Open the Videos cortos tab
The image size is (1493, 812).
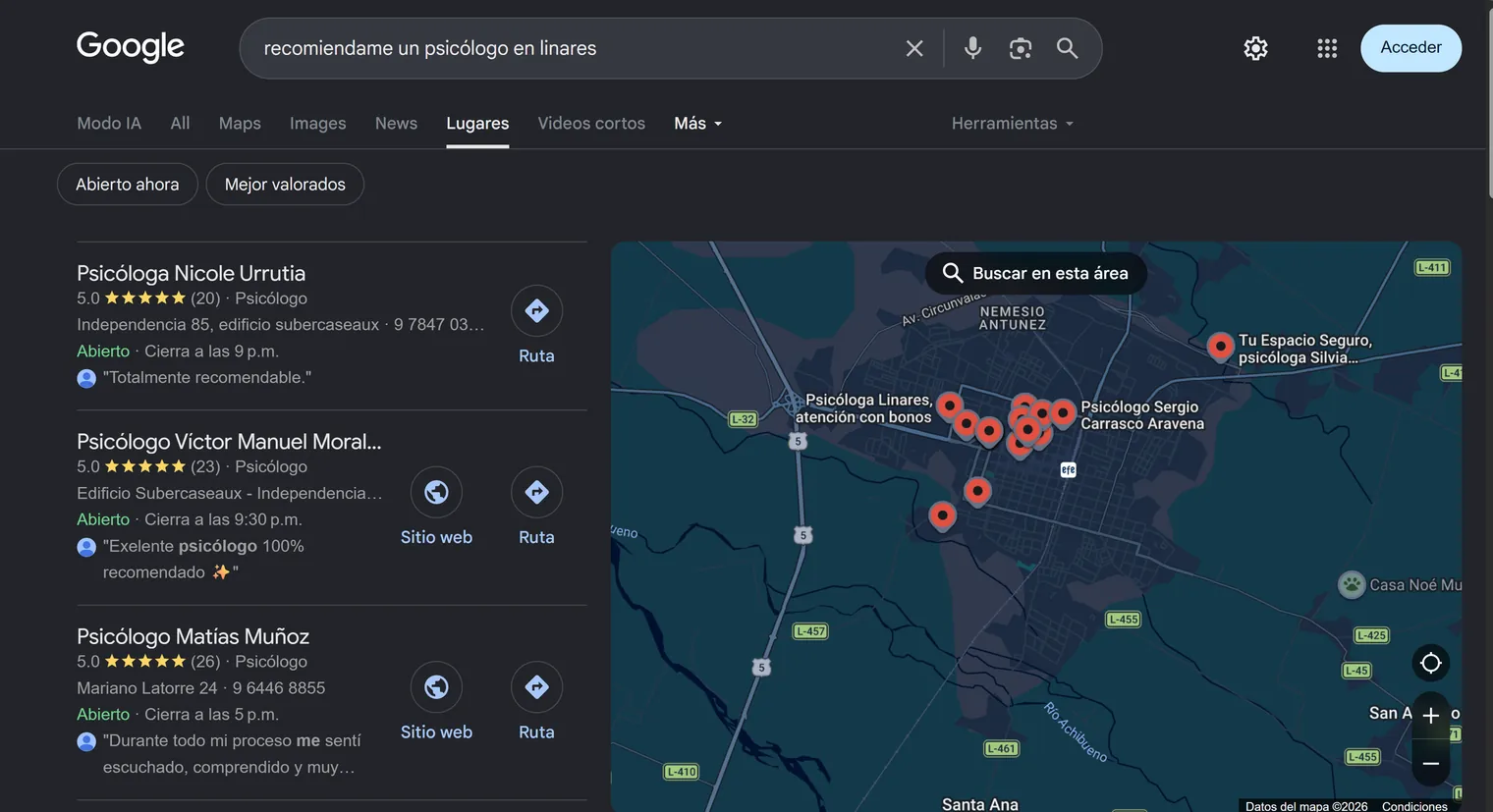[x=591, y=124]
